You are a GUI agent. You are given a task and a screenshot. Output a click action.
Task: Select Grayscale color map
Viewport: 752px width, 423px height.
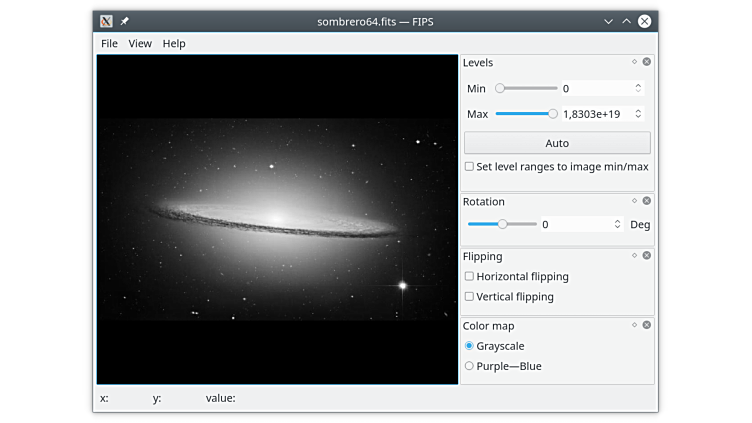coord(470,346)
